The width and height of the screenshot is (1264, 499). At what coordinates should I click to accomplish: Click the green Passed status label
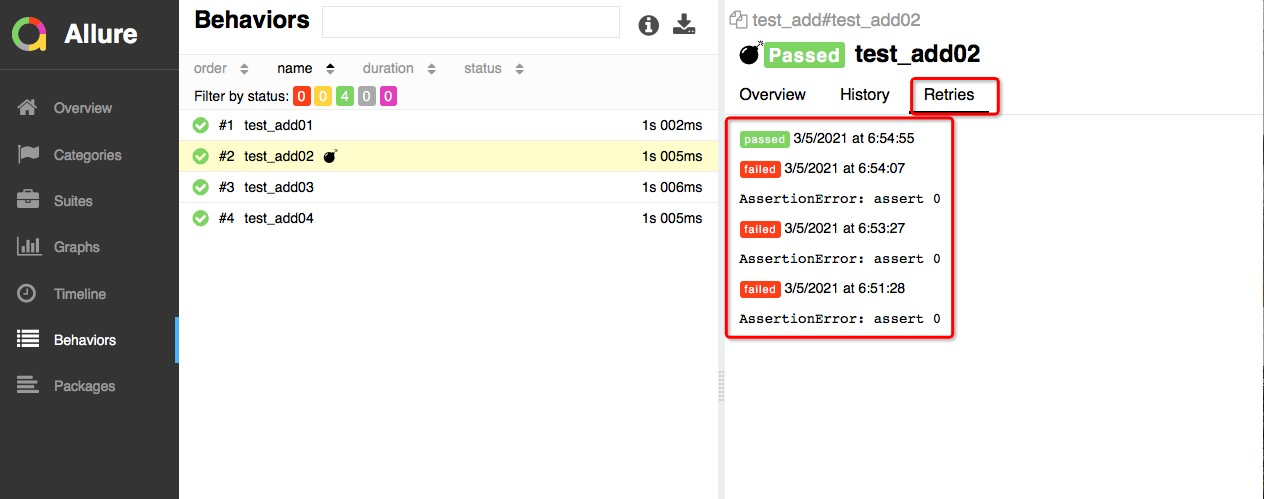[804, 55]
